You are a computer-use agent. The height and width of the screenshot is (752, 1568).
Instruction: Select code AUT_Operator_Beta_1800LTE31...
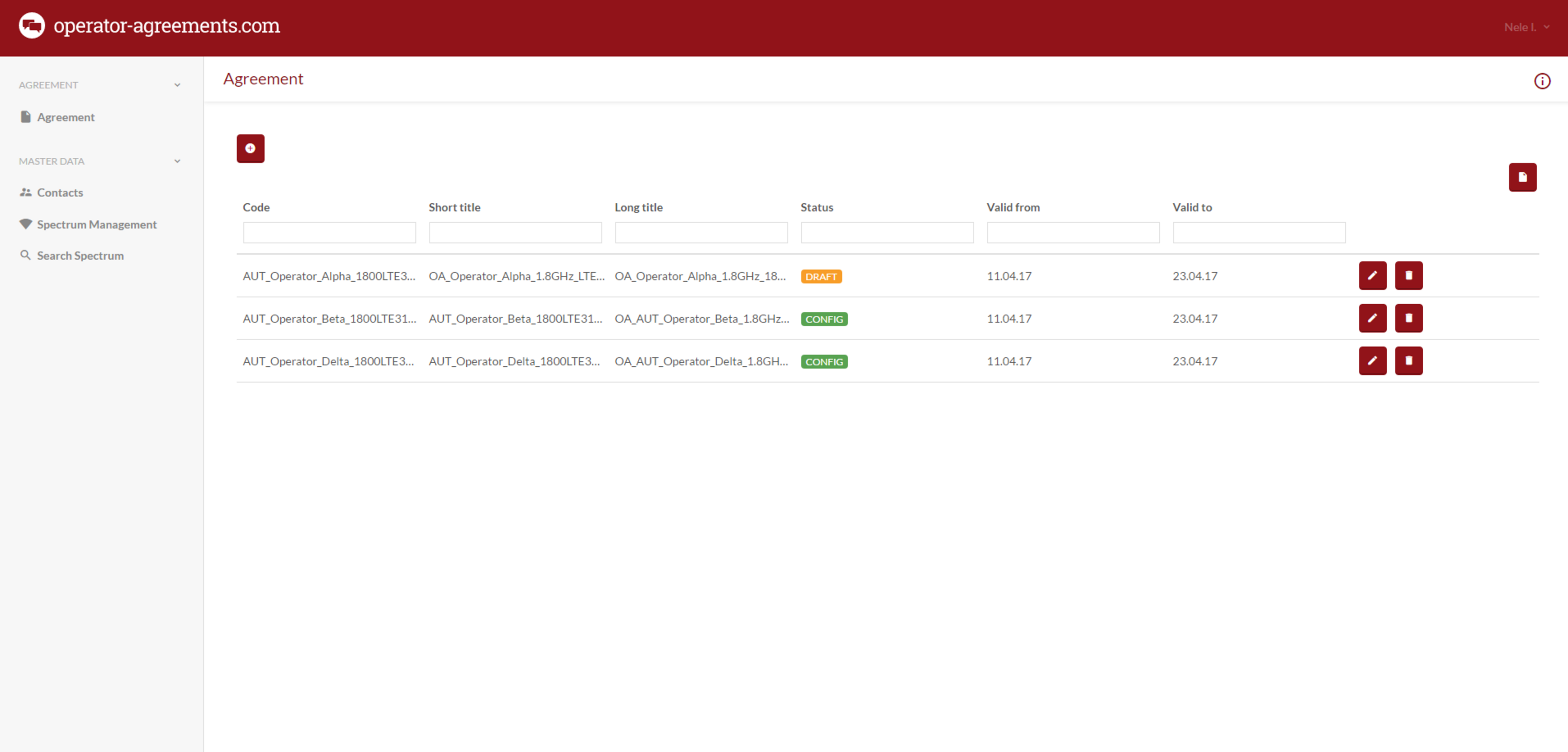coord(329,318)
